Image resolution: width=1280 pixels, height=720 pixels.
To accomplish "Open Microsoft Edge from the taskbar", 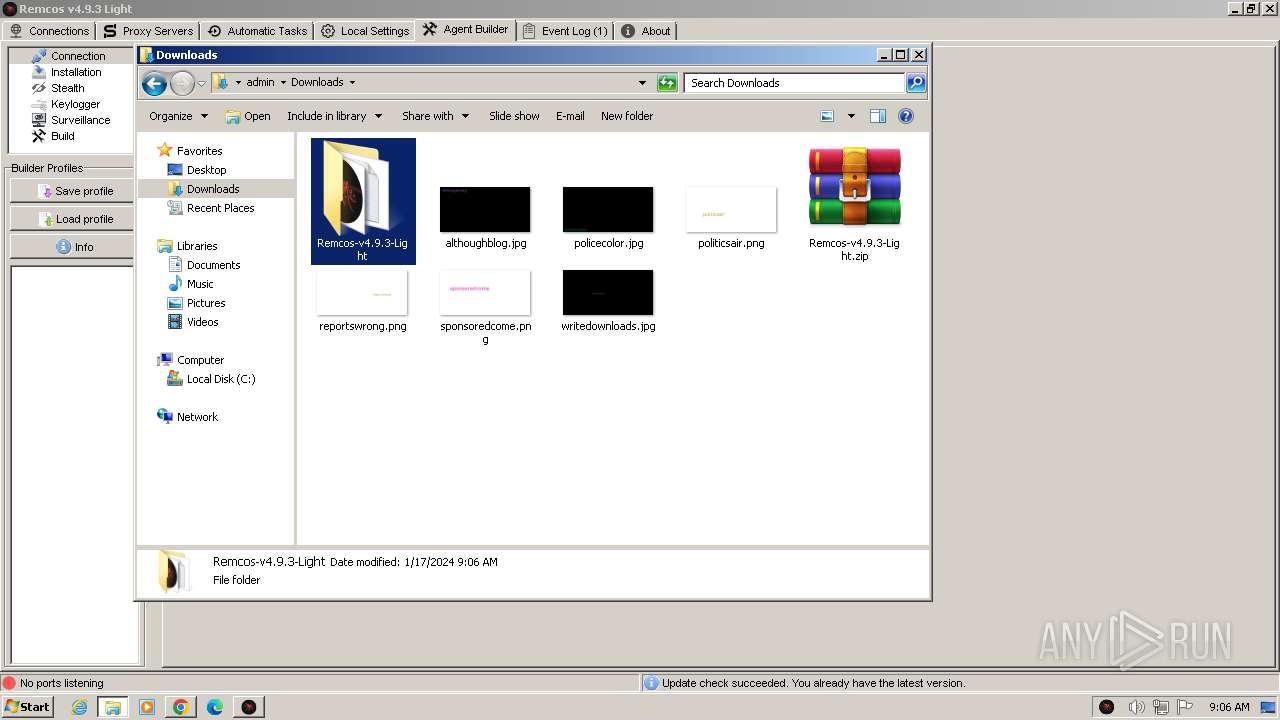I will click(214, 707).
